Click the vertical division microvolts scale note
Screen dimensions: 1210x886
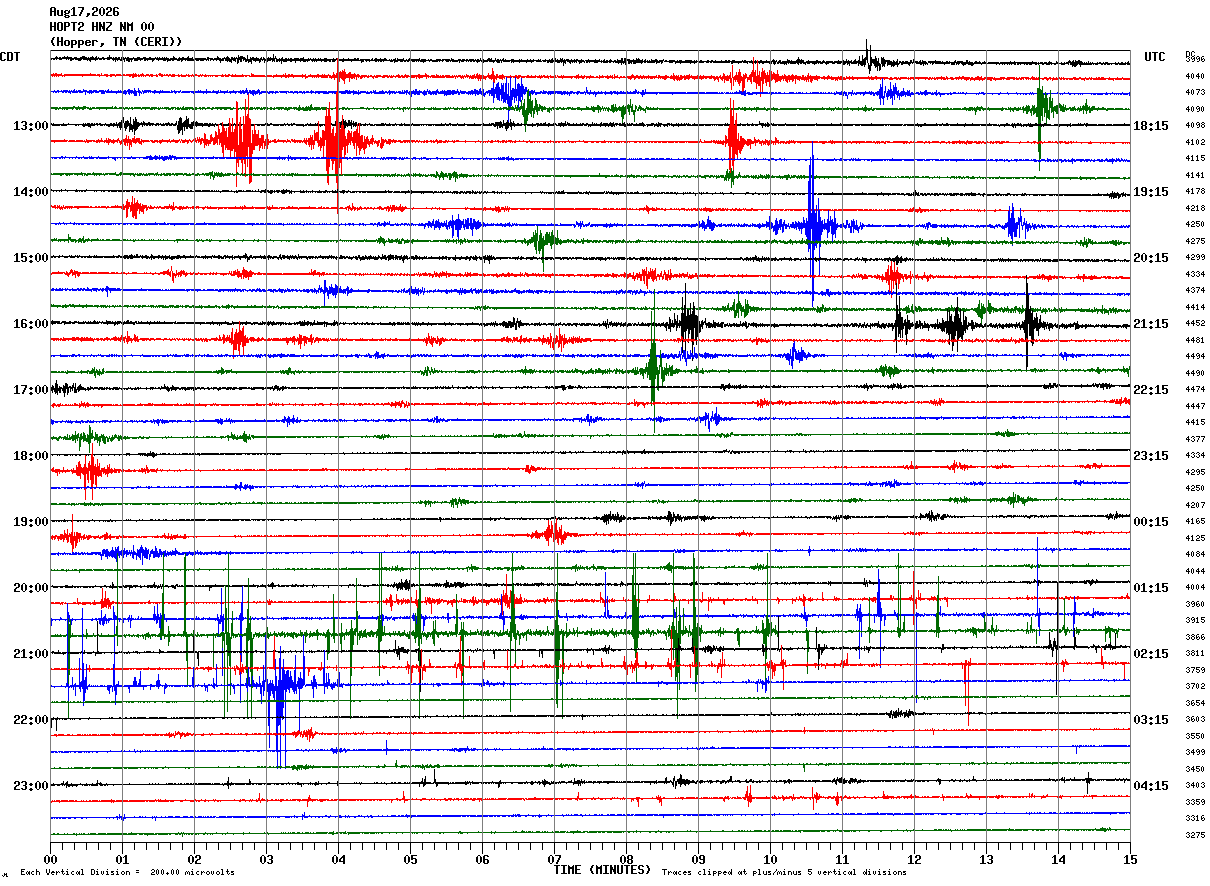[x=128, y=872]
